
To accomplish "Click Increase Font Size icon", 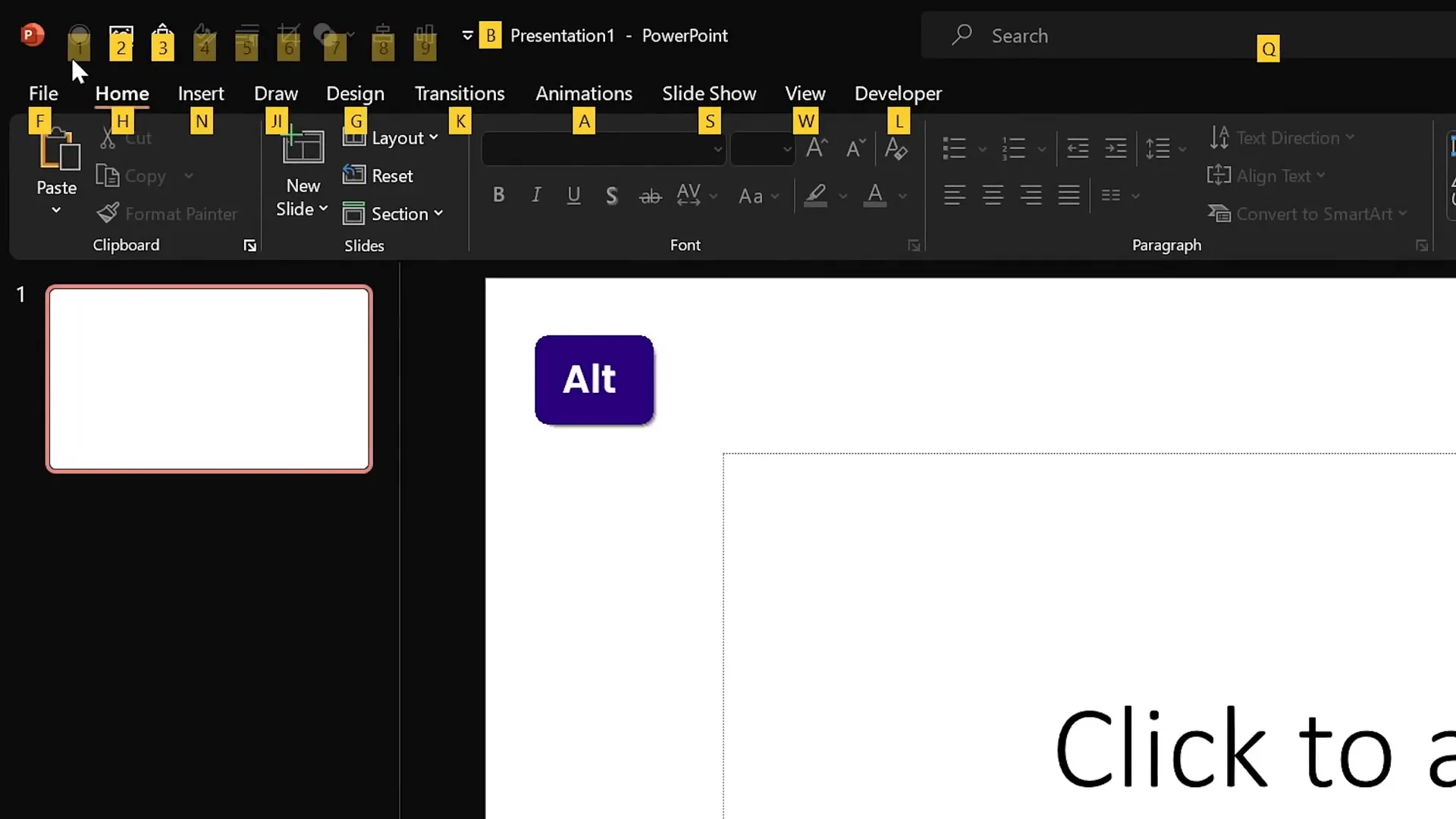I will 817,148.
